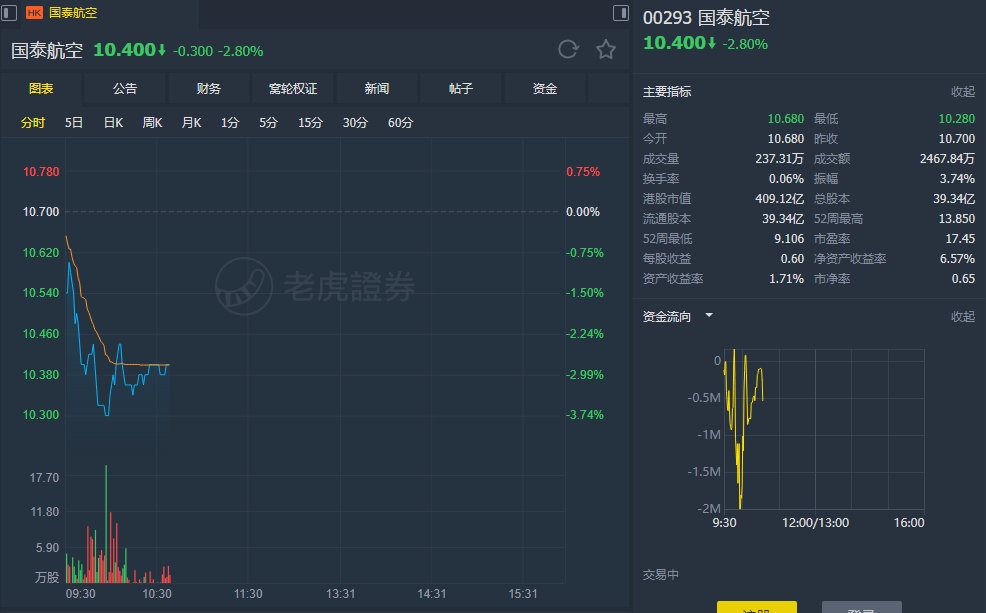Viewport: 986px width, 613px height.
Task: Click the 市盈率 value 17.45
Action: click(960, 239)
